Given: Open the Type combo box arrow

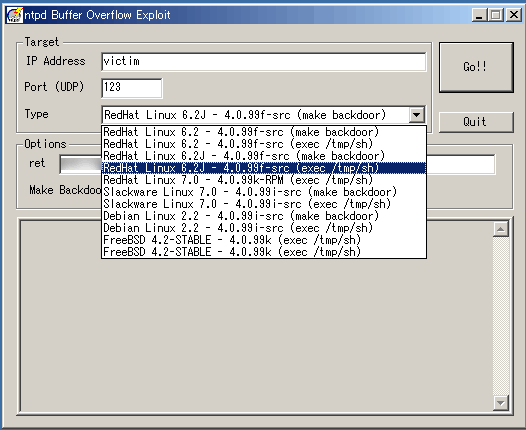Looking at the screenshot, I should pyautogui.click(x=416, y=115).
